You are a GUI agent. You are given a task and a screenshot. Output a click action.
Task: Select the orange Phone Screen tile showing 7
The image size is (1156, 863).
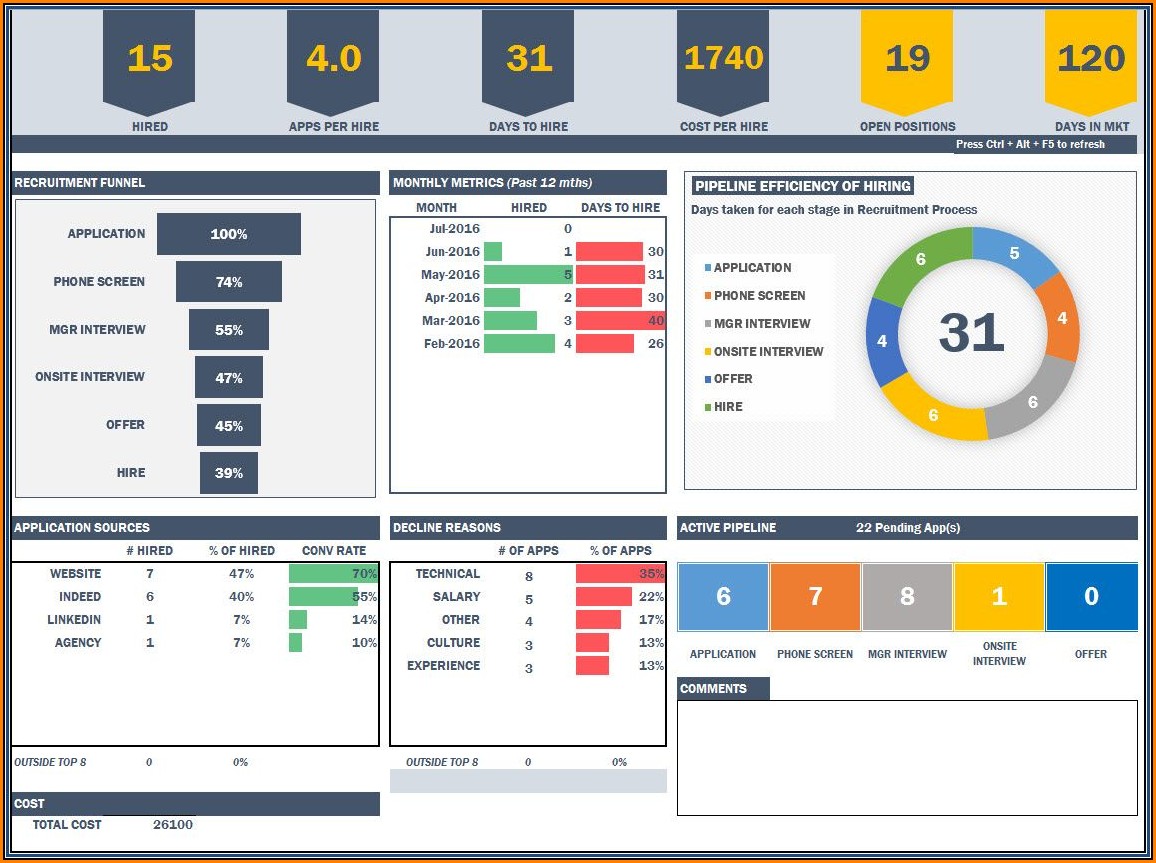click(815, 597)
